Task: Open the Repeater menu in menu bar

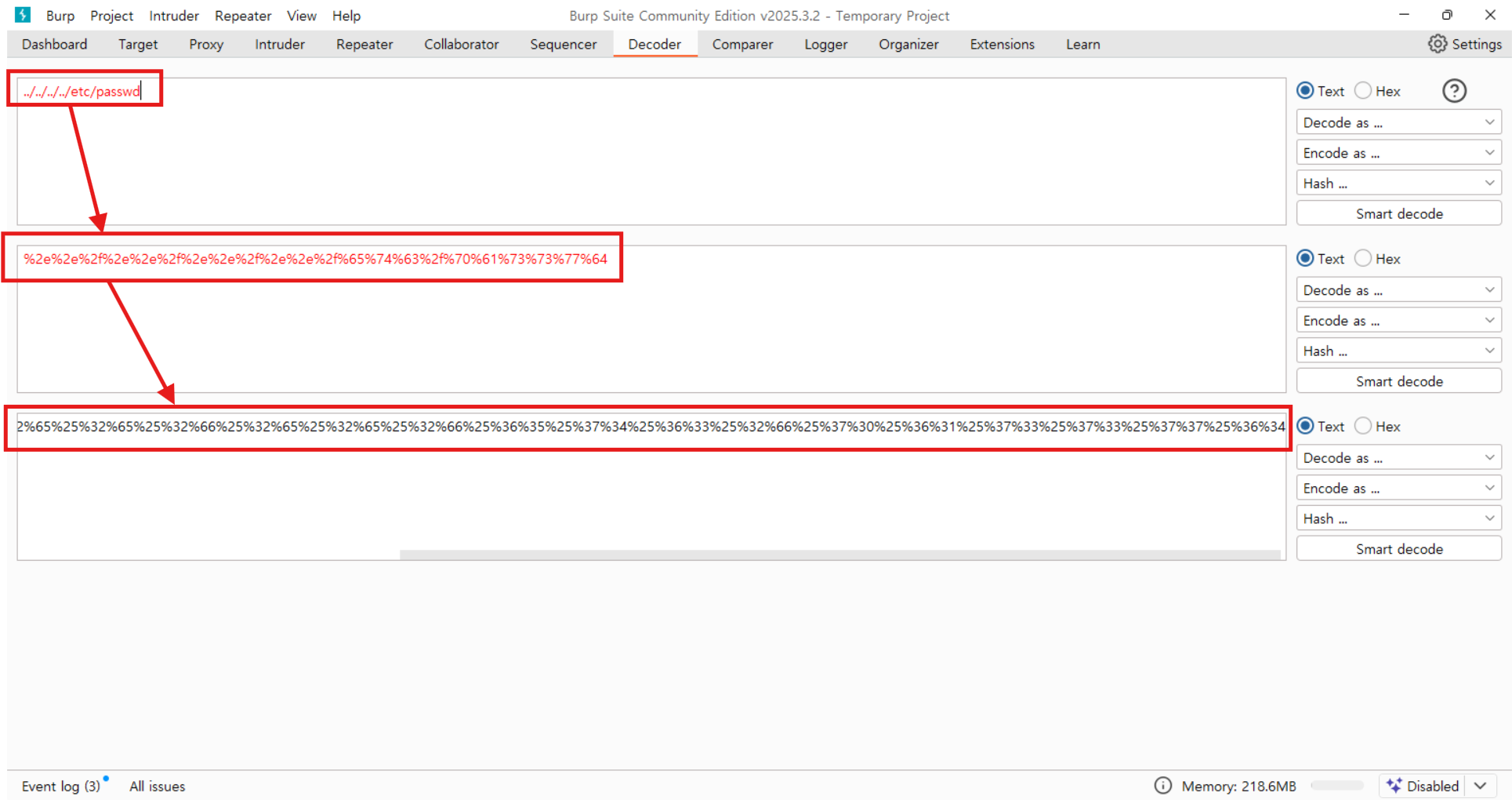Action: 243,16
